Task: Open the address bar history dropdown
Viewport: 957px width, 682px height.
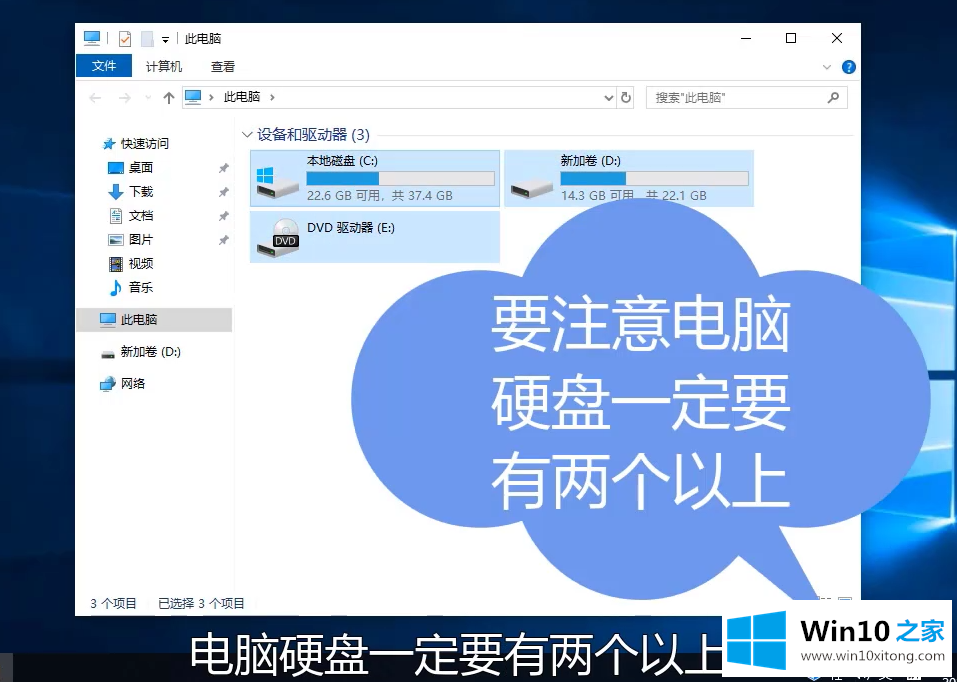Action: click(x=609, y=98)
